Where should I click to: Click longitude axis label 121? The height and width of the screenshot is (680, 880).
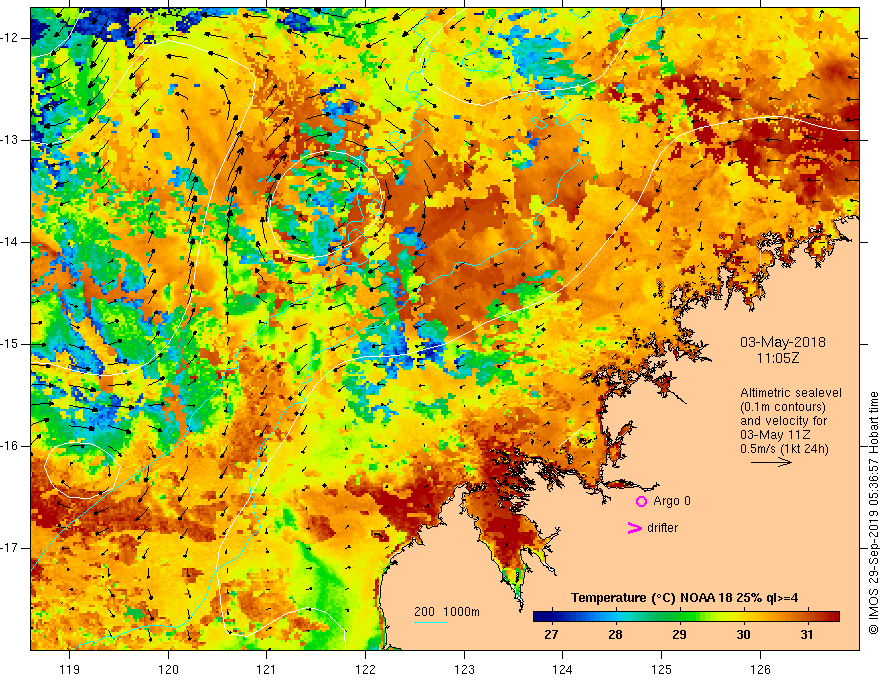(267, 669)
